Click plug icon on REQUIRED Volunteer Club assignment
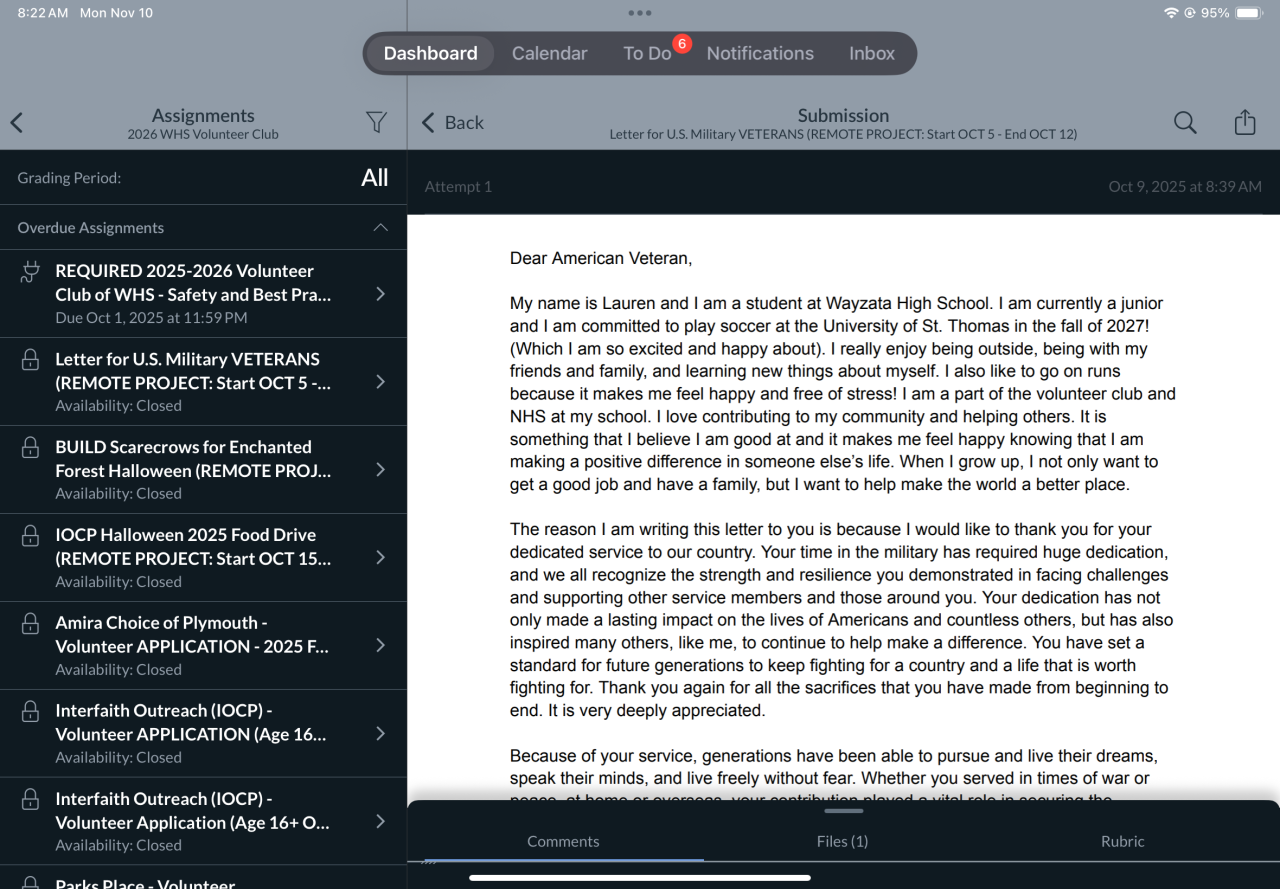This screenshot has height=889, width=1280. point(30,272)
